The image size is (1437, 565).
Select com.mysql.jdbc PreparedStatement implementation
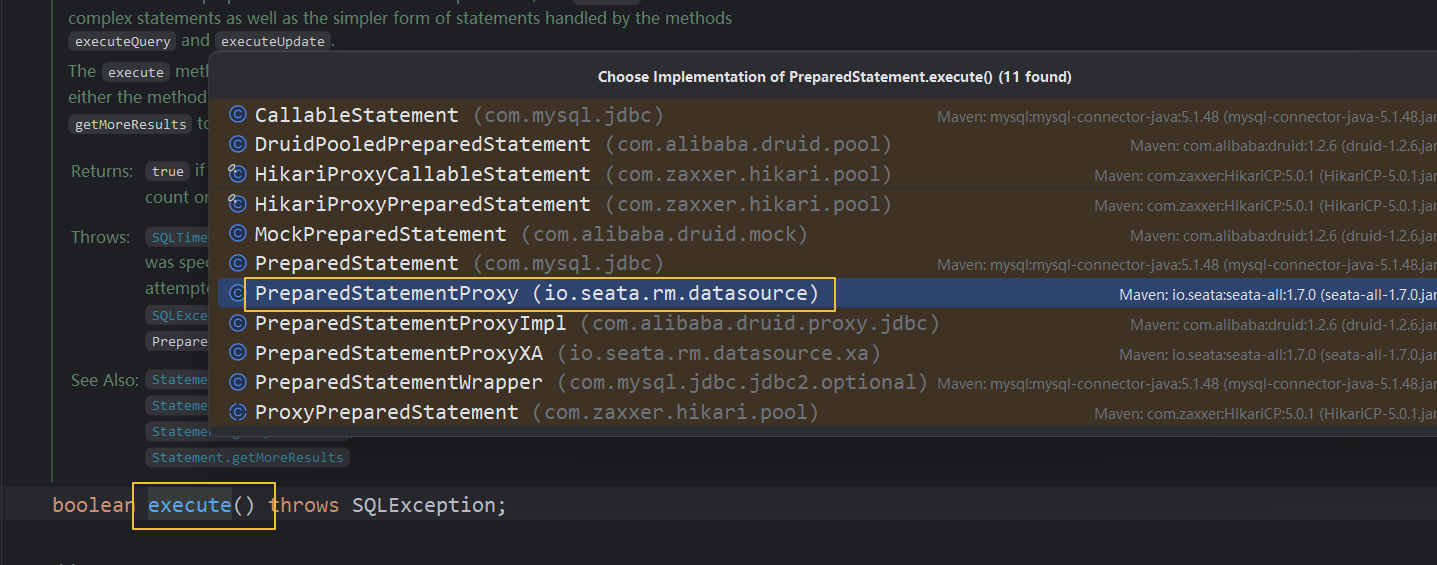click(356, 264)
